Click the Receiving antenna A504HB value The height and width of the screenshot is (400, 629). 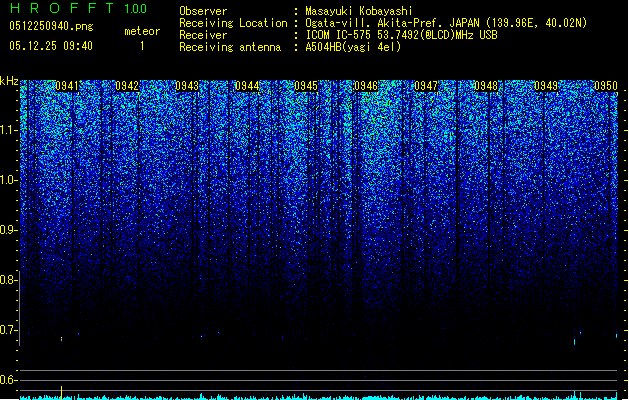click(353, 47)
